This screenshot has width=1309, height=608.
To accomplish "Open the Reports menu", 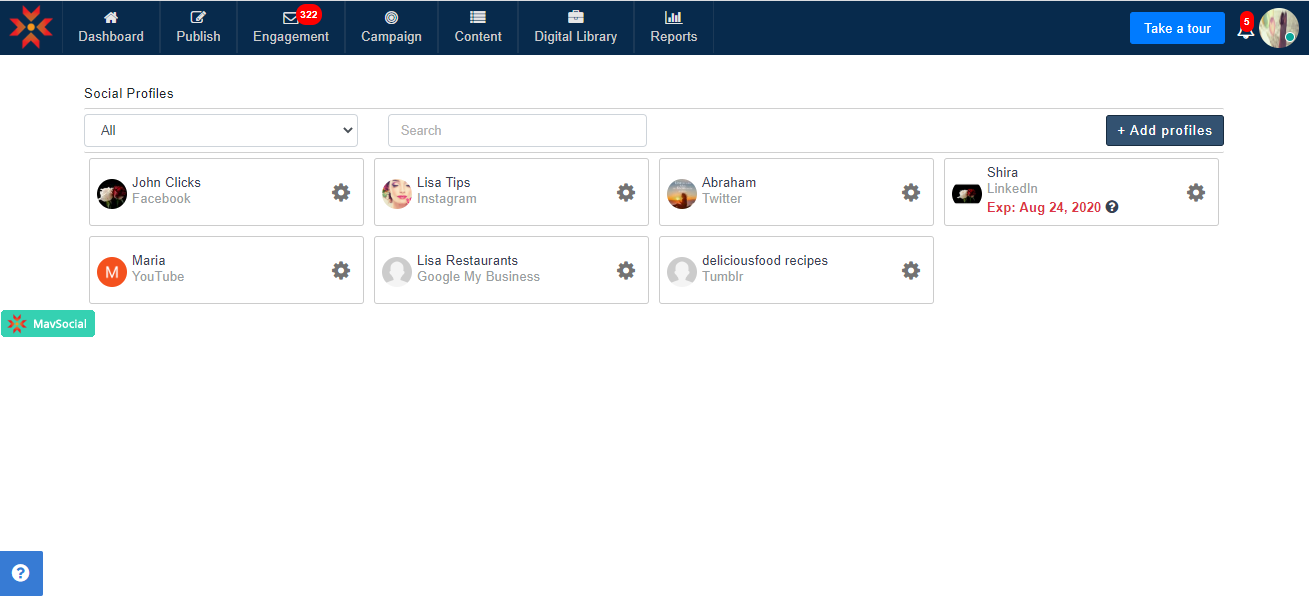I will (x=674, y=28).
